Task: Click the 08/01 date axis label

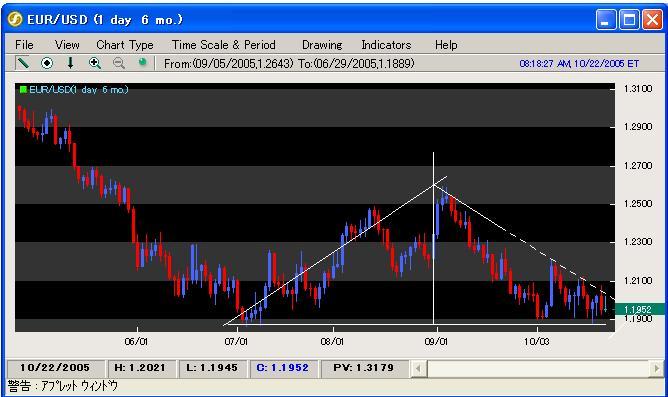Action: (332, 342)
